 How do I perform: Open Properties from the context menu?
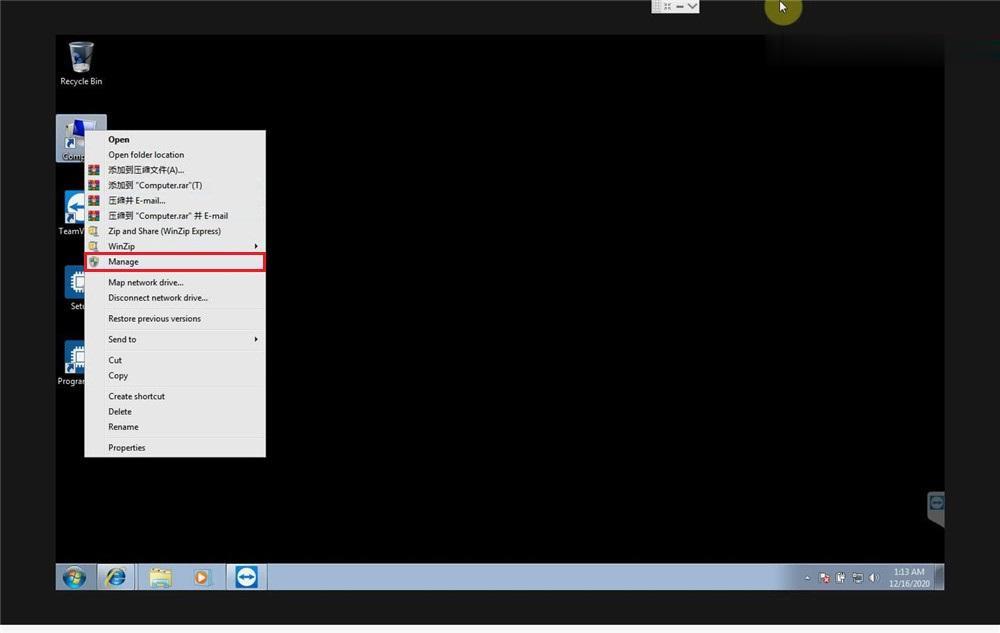175,448
